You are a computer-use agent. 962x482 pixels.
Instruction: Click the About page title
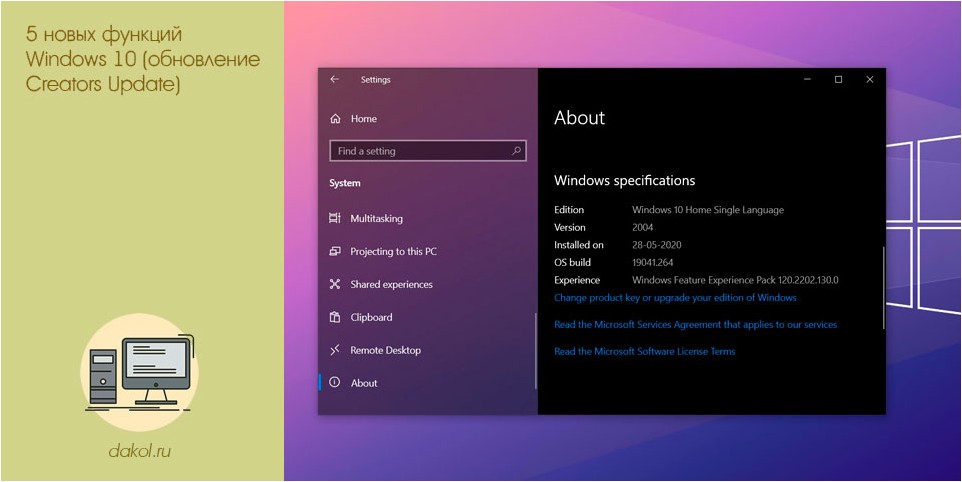coord(579,118)
